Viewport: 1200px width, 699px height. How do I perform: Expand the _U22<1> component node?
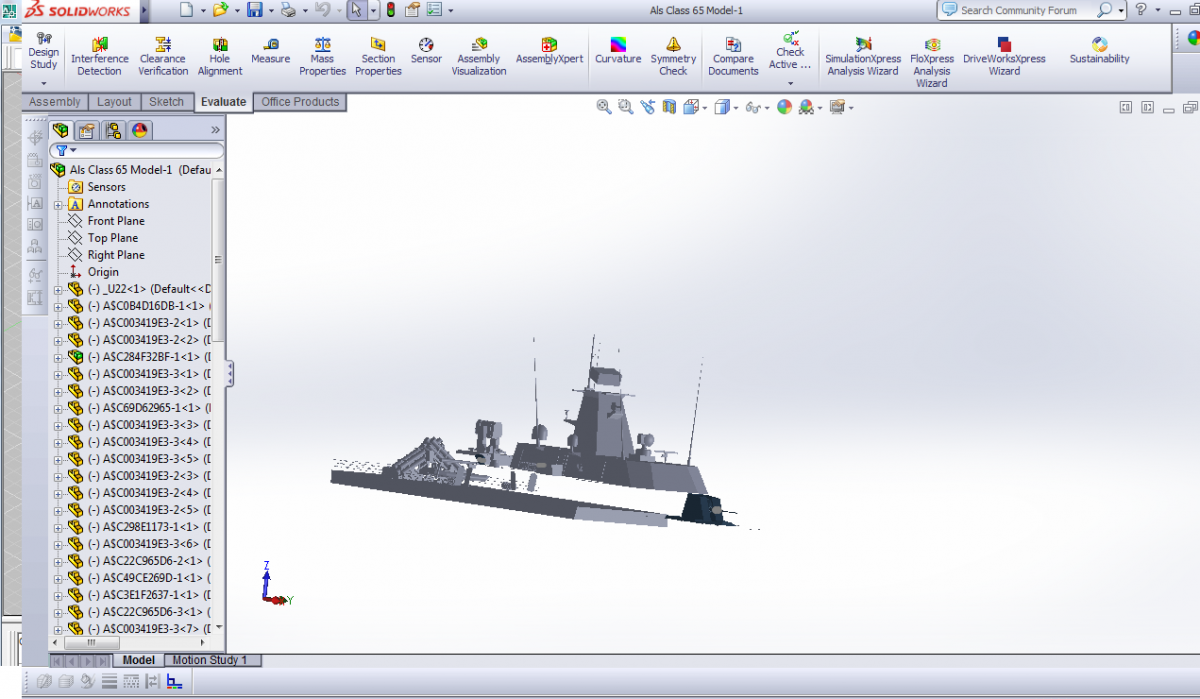59,289
